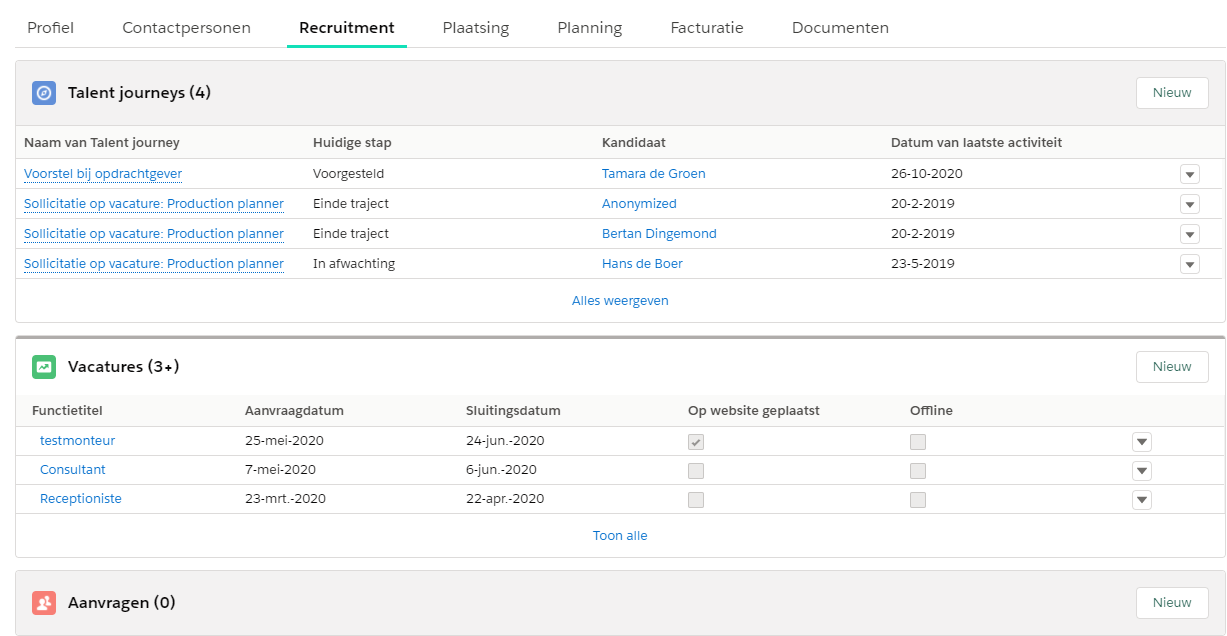The image size is (1227, 636).
Task: Expand row actions menu for Hans de Boer
Action: tap(1189, 264)
